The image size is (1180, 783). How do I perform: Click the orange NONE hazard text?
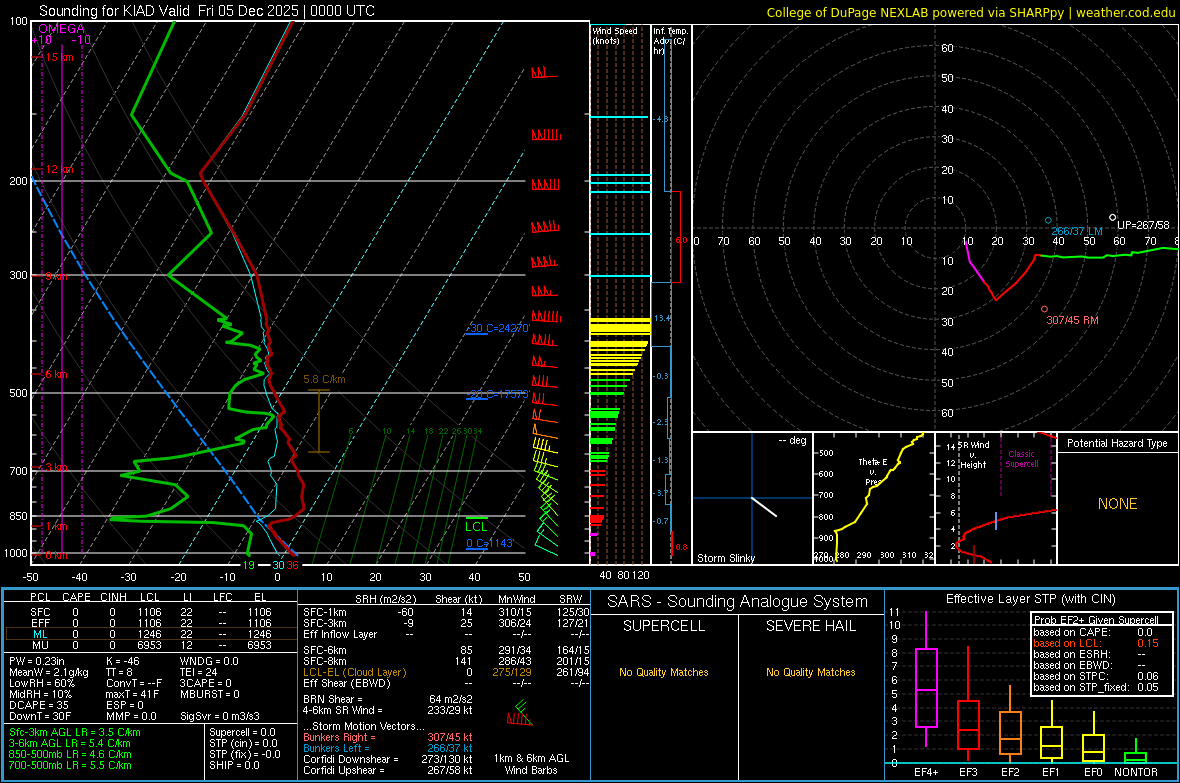(1118, 504)
